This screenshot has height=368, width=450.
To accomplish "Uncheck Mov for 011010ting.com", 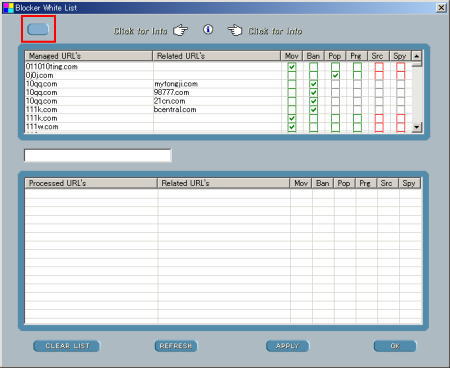I will [x=292, y=67].
